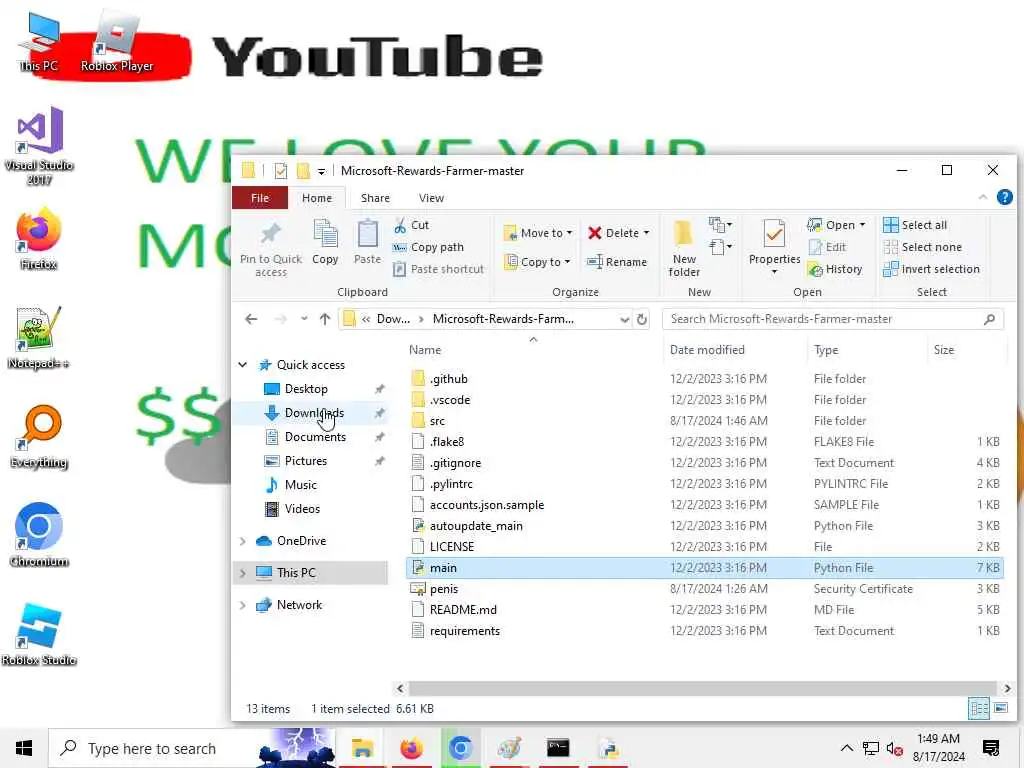Select the requirements text document
Screen dimensions: 1024x768
[x=704, y=631]
